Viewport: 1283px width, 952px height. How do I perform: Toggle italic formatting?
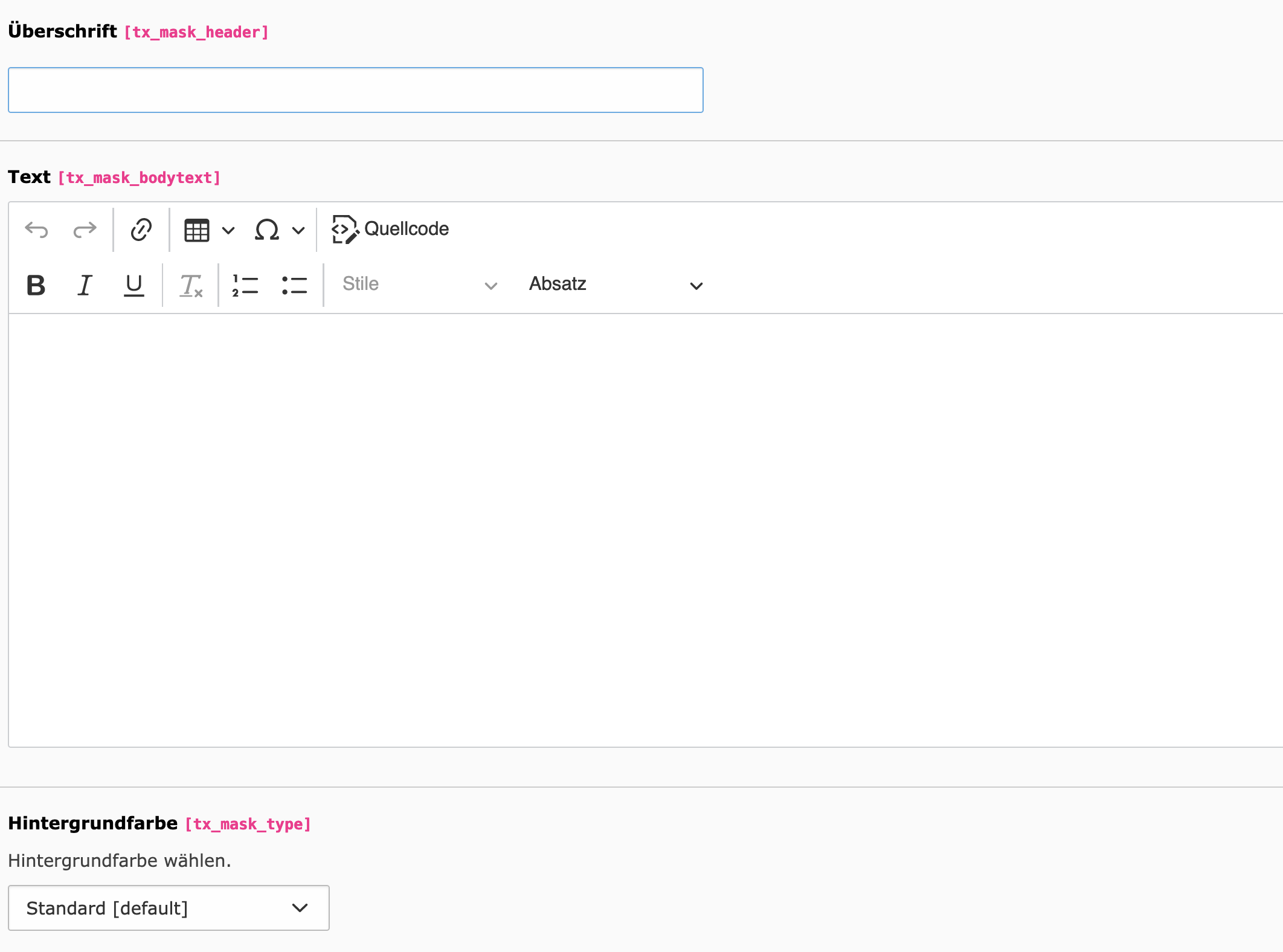pyautogui.click(x=85, y=285)
